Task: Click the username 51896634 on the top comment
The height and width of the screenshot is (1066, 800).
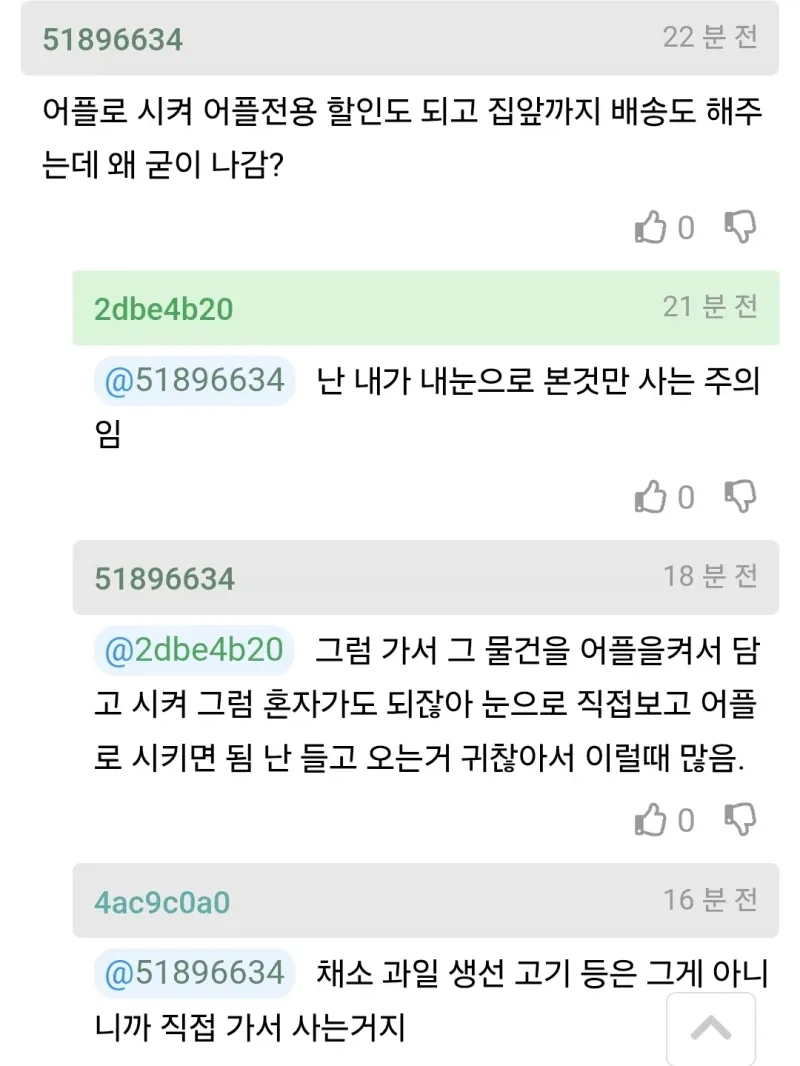Action: (x=113, y=42)
